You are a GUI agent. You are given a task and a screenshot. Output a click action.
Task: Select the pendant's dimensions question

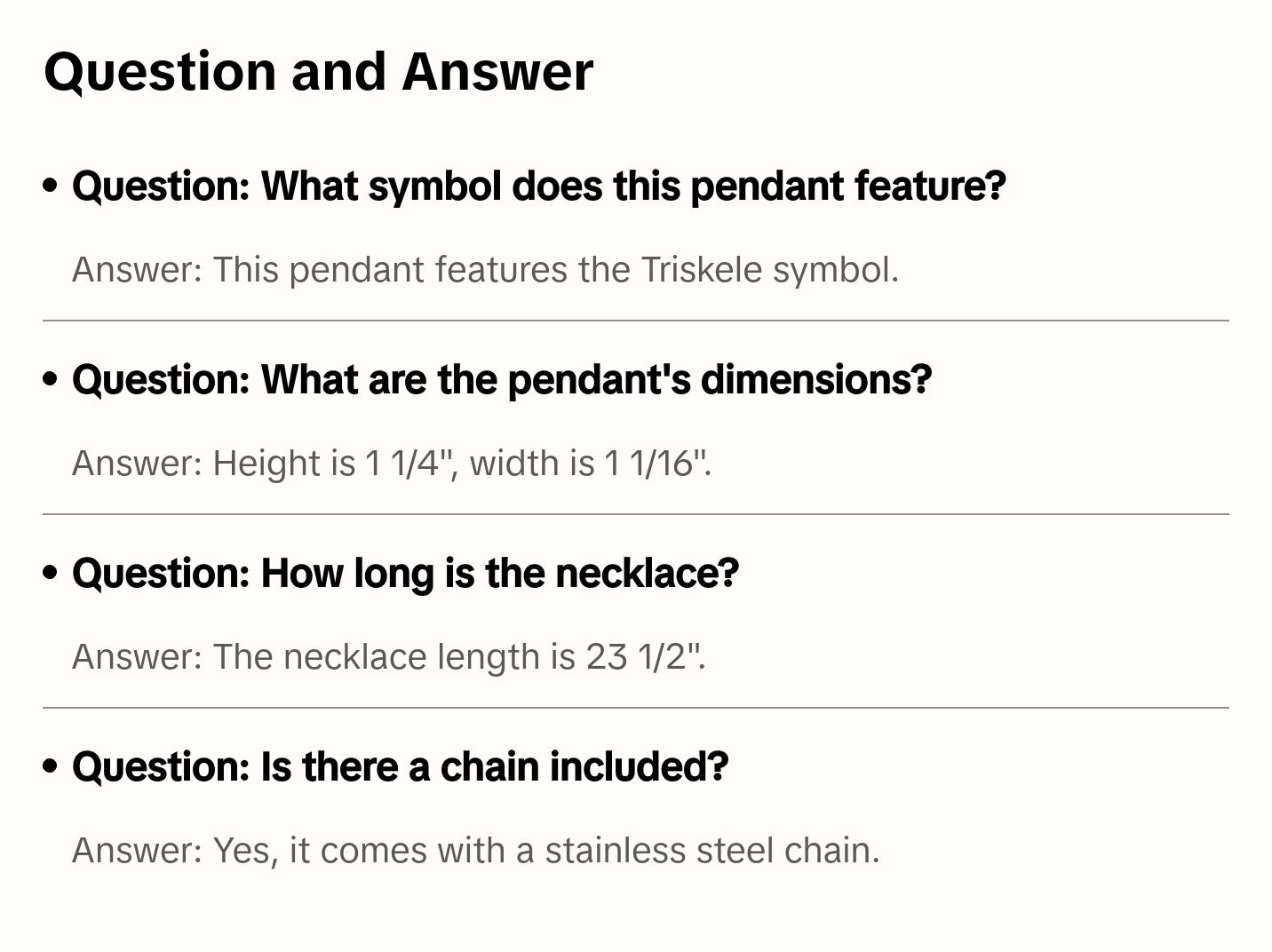[x=502, y=380]
